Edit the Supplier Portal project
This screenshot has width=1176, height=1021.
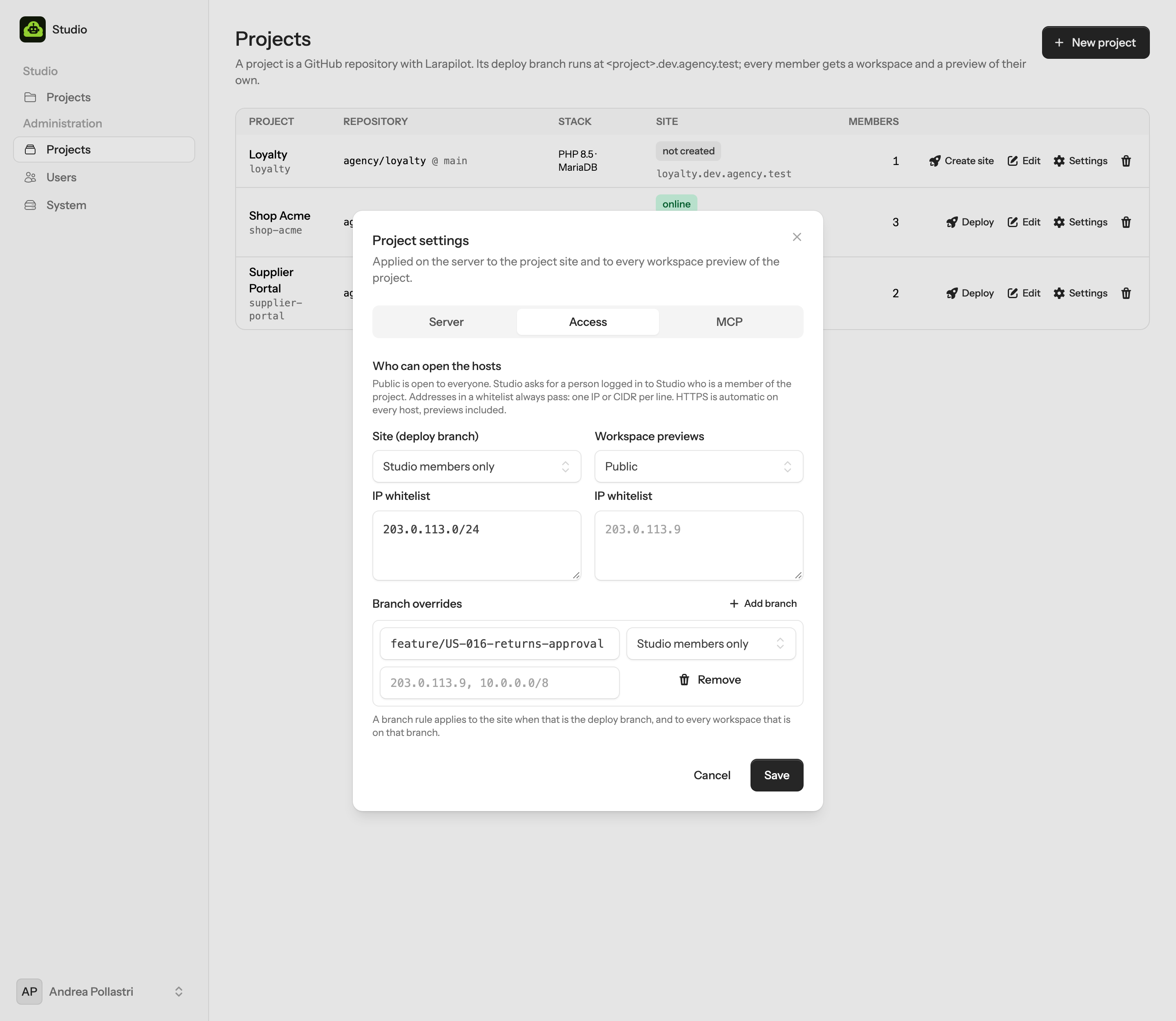point(1023,293)
